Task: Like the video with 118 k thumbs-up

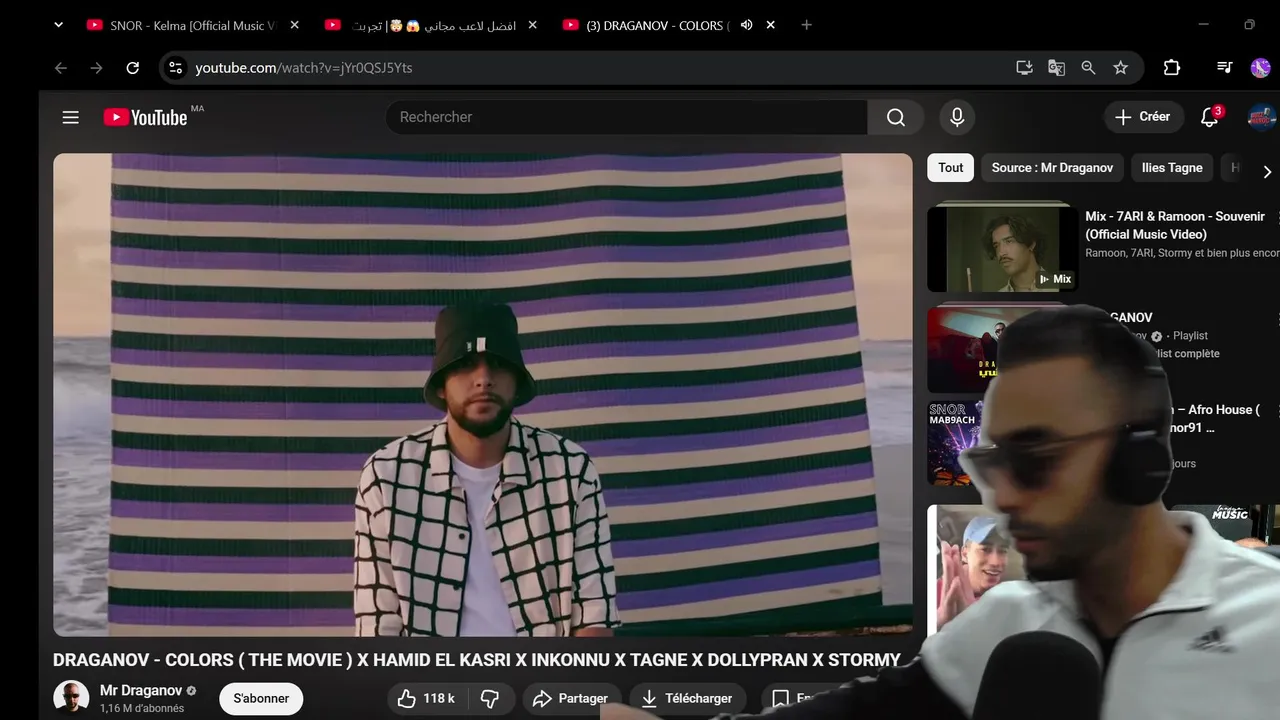Action: [x=426, y=698]
